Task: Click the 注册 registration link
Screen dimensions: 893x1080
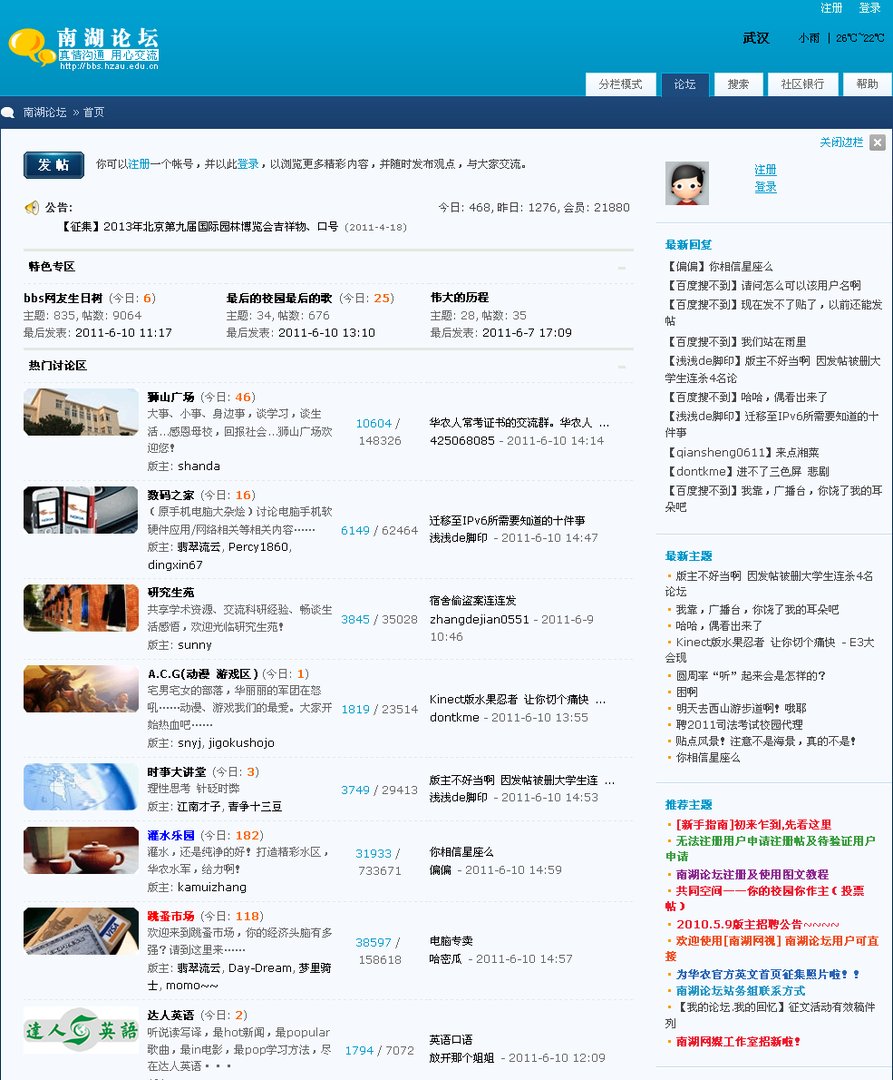Action: tap(830, 8)
